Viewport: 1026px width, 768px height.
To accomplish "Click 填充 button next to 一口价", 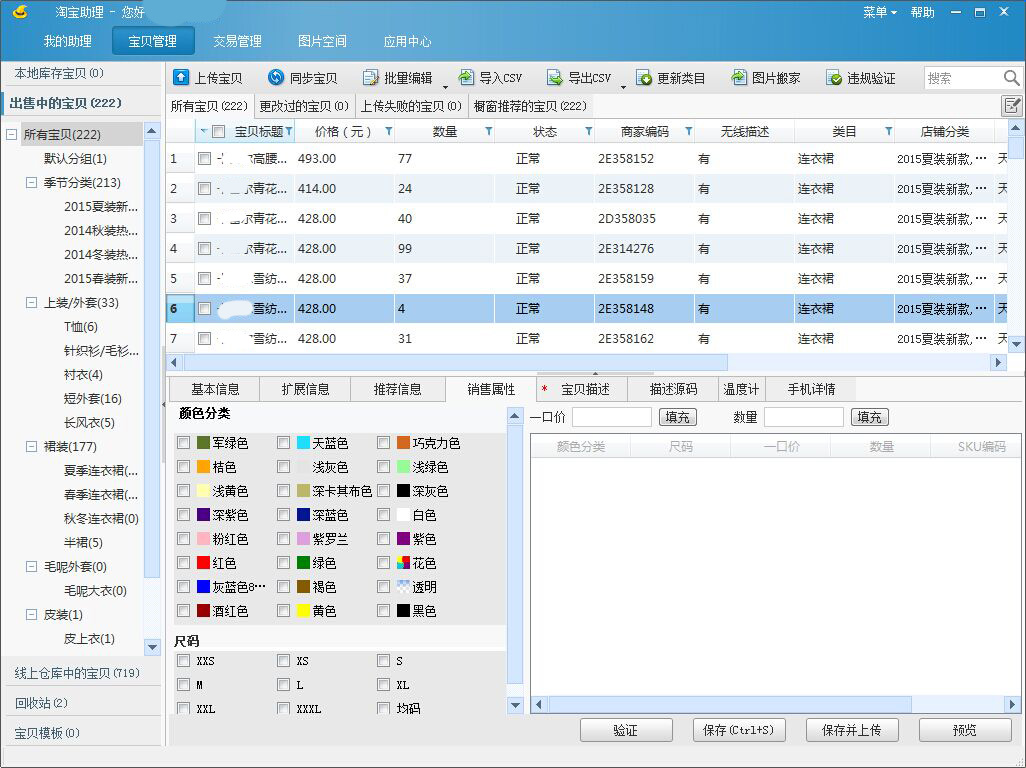I will [x=677, y=417].
